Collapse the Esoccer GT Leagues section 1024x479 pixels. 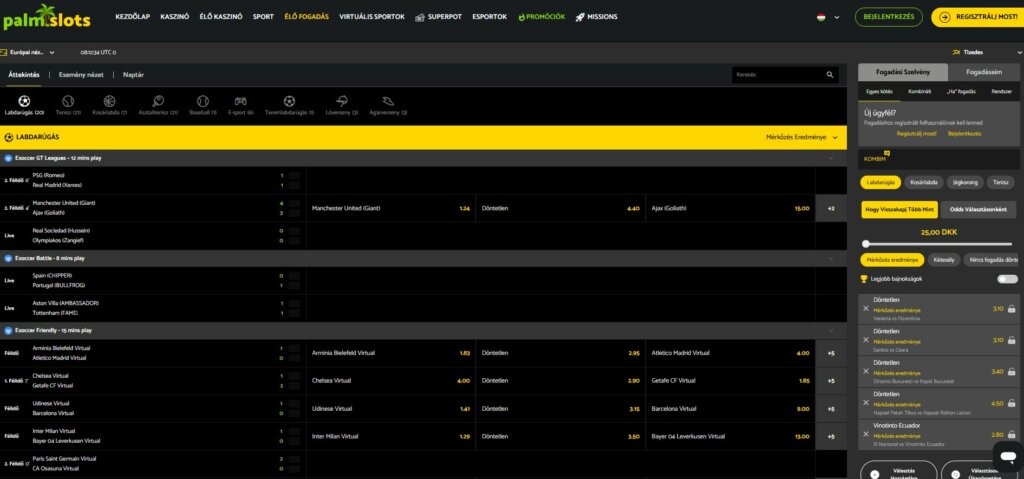click(831, 158)
